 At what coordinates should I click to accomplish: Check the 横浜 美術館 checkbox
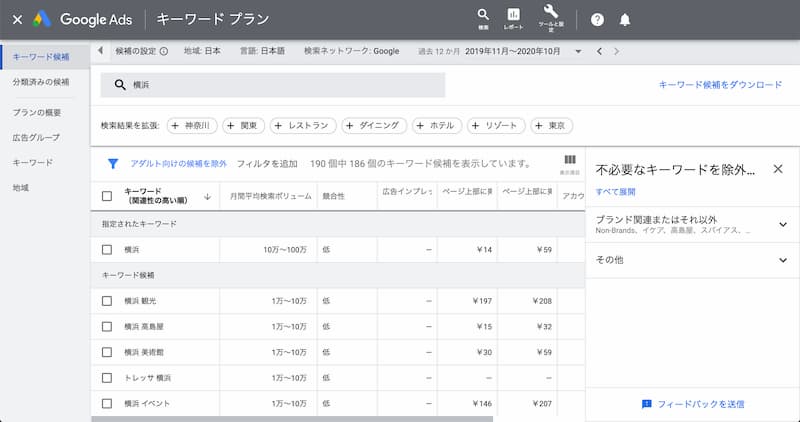pos(107,352)
